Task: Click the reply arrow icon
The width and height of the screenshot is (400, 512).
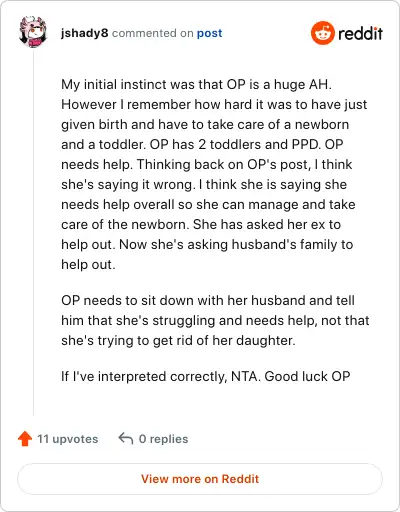Action: (126, 438)
